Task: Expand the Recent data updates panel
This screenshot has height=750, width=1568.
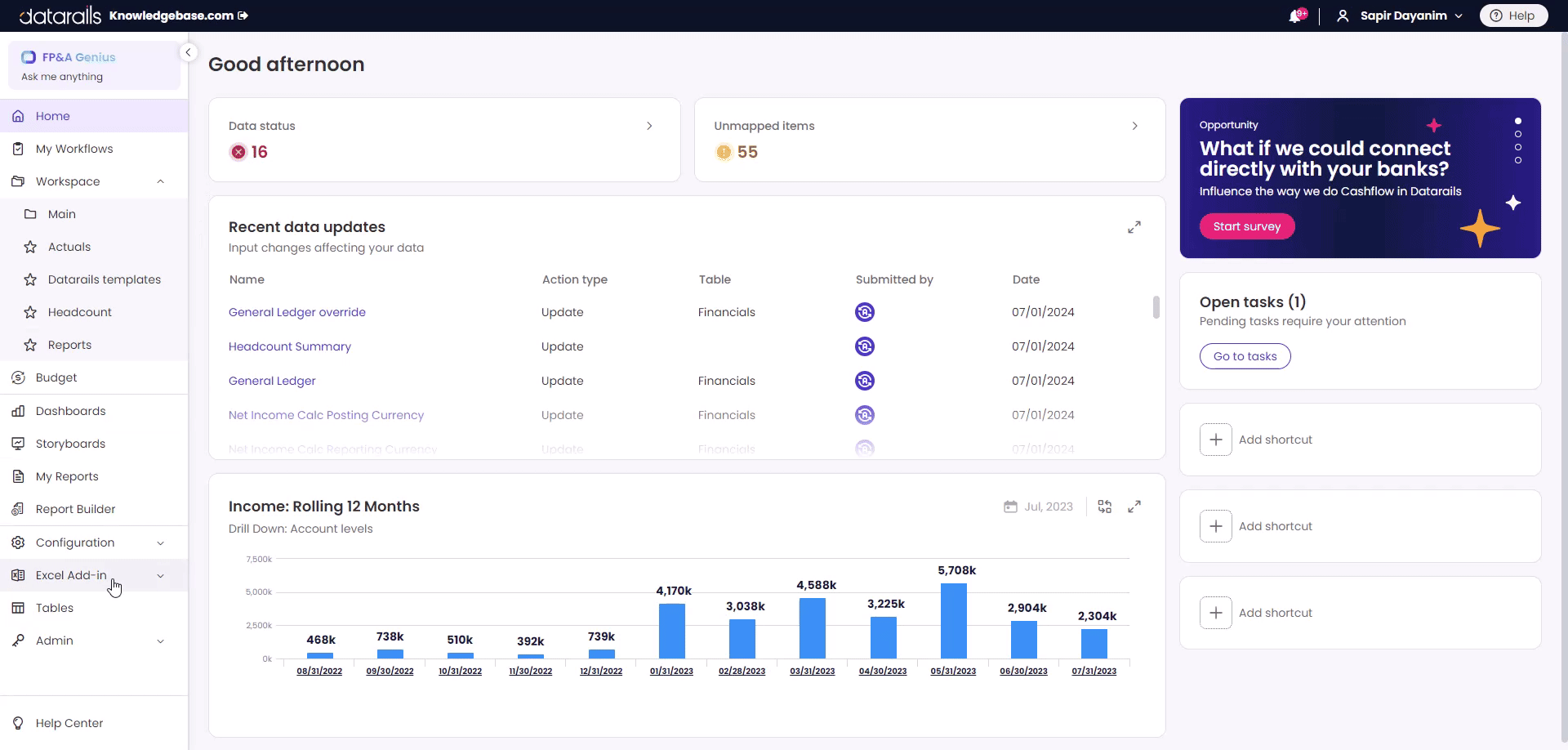Action: [x=1134, y=227]
